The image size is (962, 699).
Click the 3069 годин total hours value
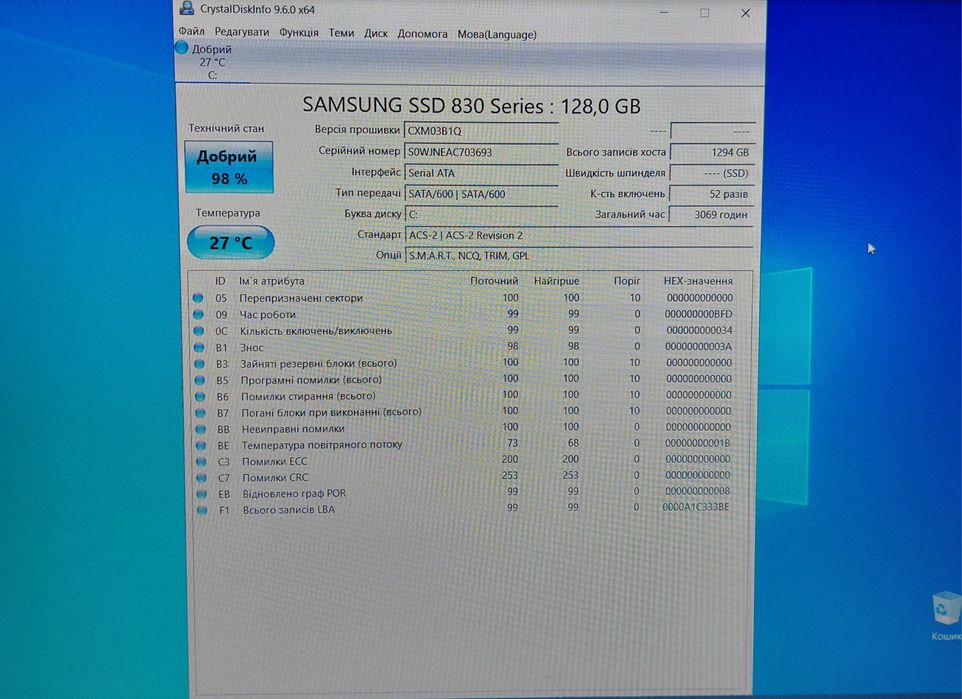tap(712, 215)
